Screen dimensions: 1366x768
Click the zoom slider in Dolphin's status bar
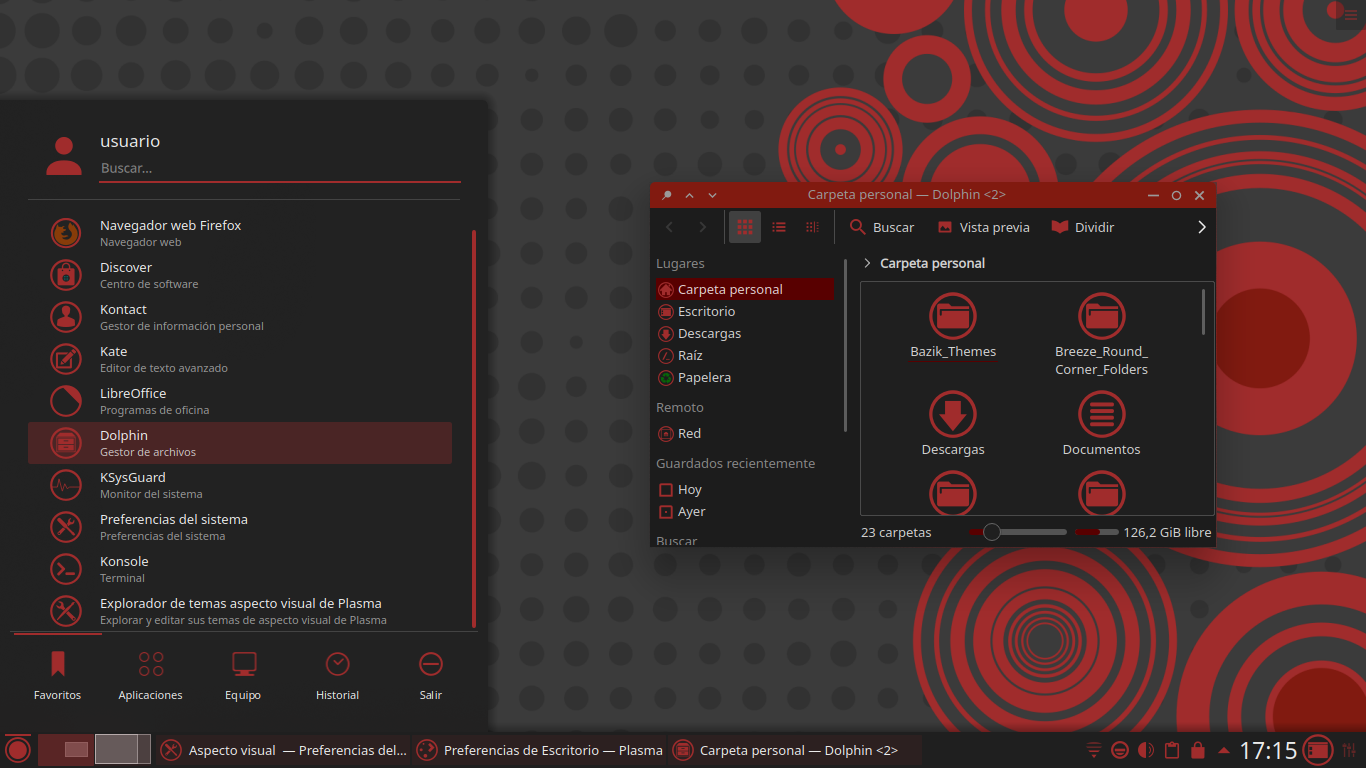tap(1017, 532)
